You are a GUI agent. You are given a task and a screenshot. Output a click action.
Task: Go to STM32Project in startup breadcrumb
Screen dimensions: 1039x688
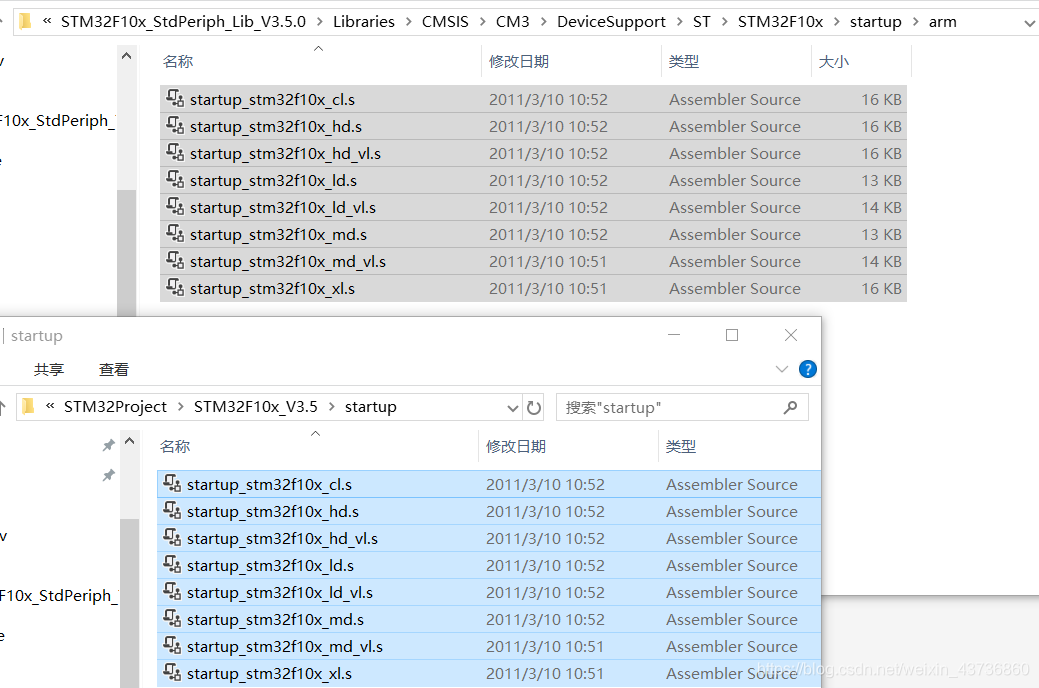(x=115, y=407)
